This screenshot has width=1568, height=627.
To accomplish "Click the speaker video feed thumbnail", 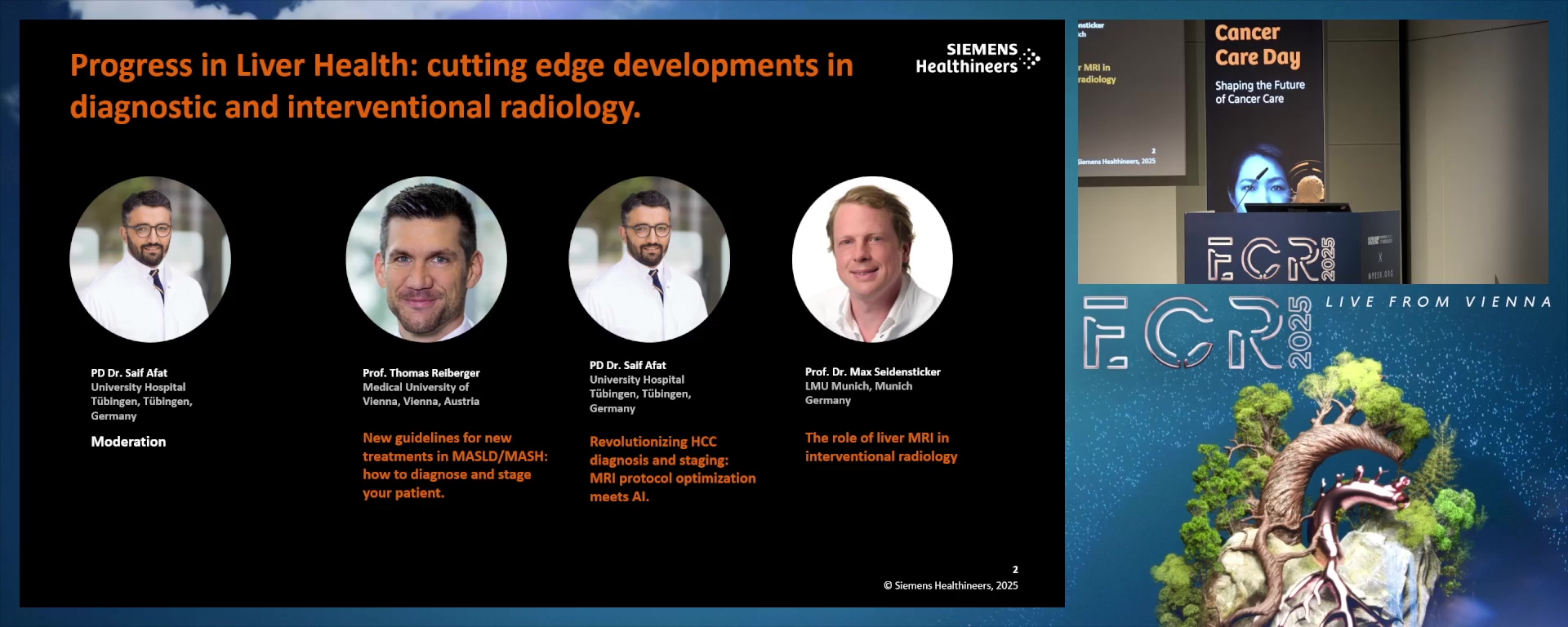I will tap(1312, 152).
